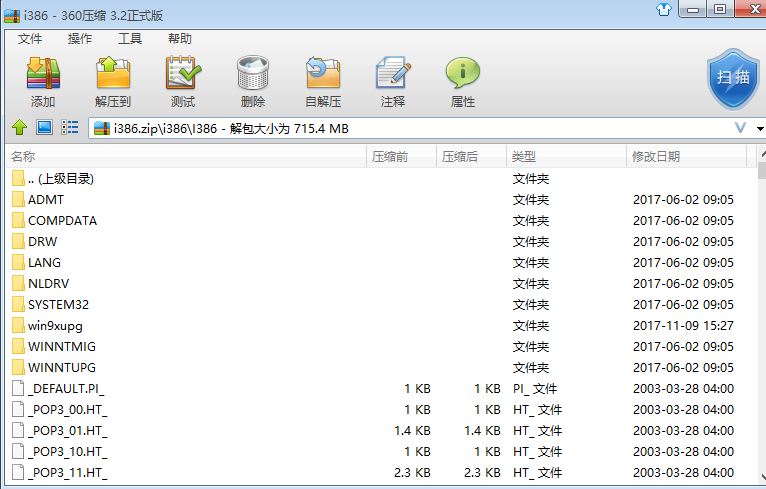This screenshot has width=766, height=489.
Task: Select the win9xupg folder
Action: tap(381, 325)
